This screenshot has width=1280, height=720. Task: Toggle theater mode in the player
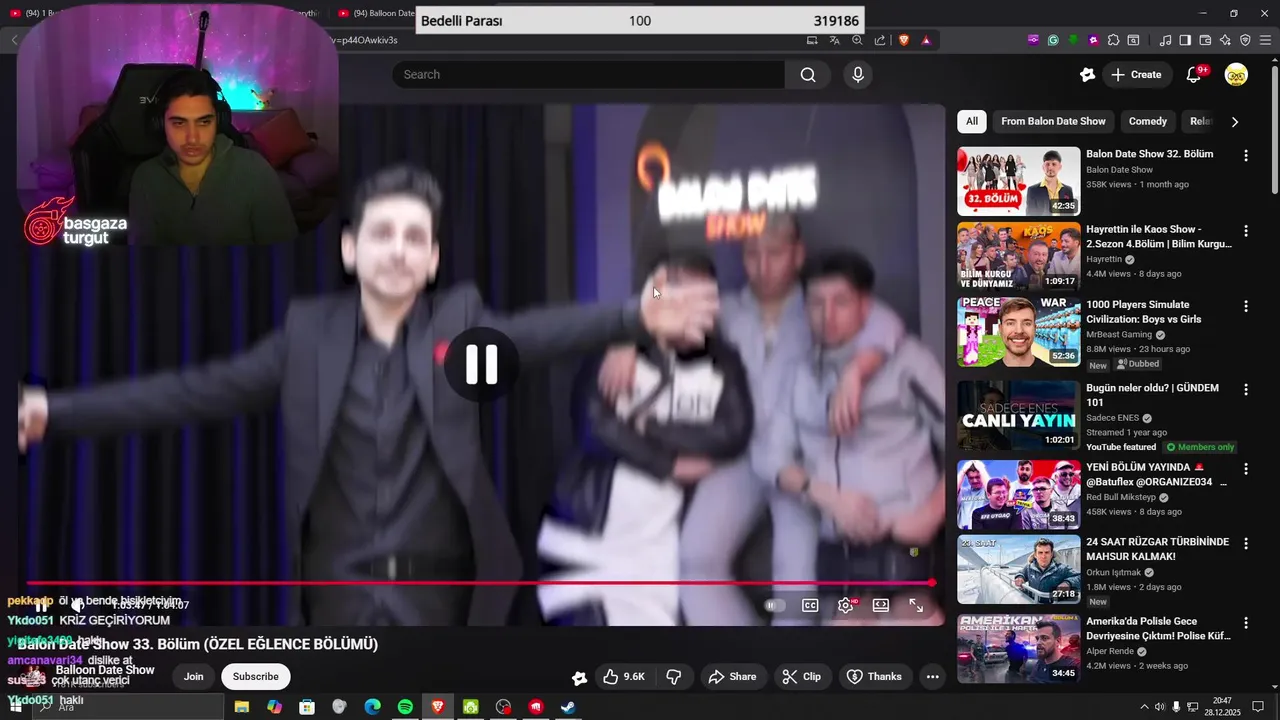coord(881,605)
